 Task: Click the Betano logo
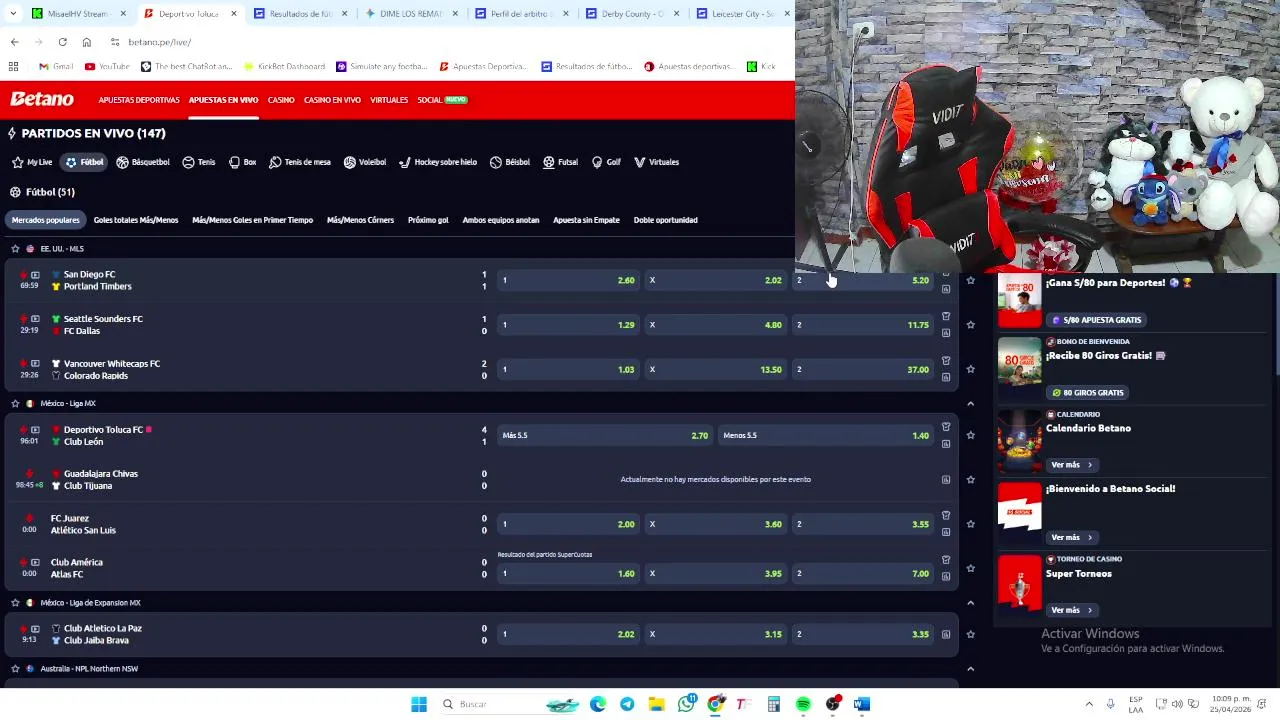click(42, 99)
